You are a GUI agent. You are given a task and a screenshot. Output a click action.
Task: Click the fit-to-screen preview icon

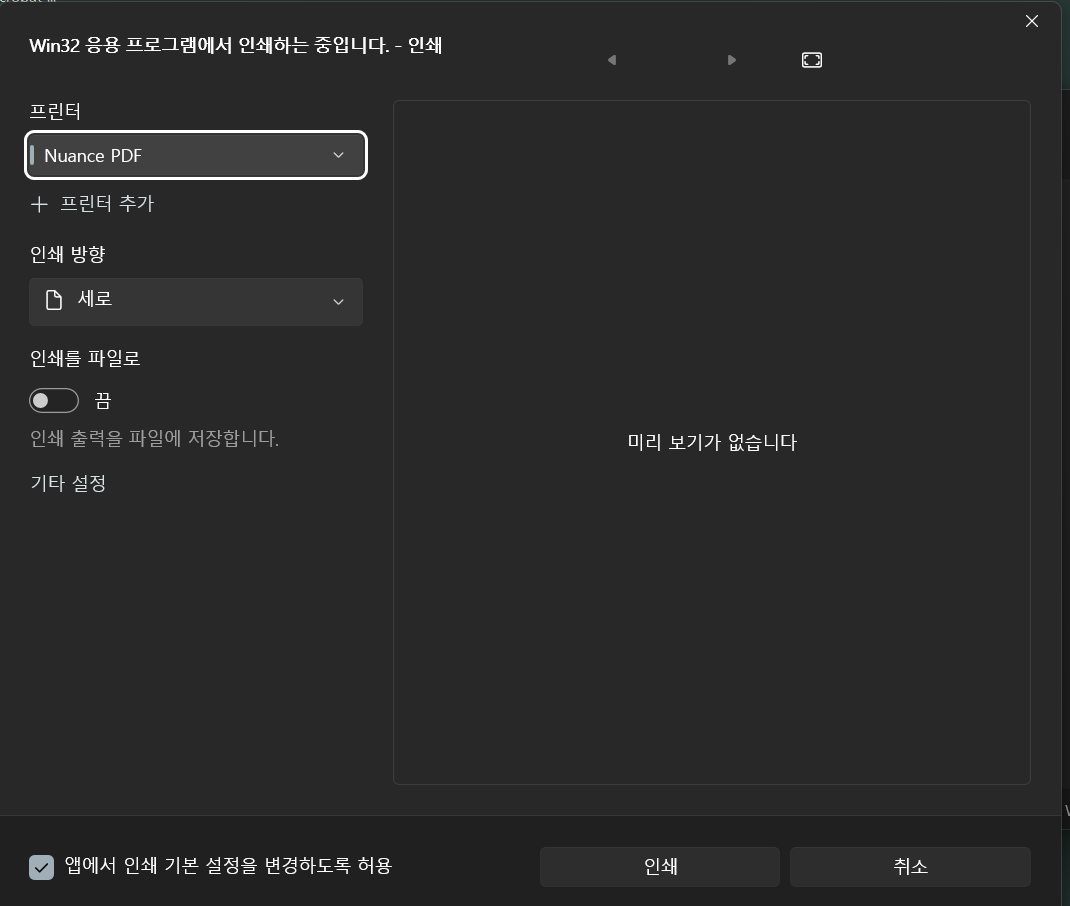(812, 60)
